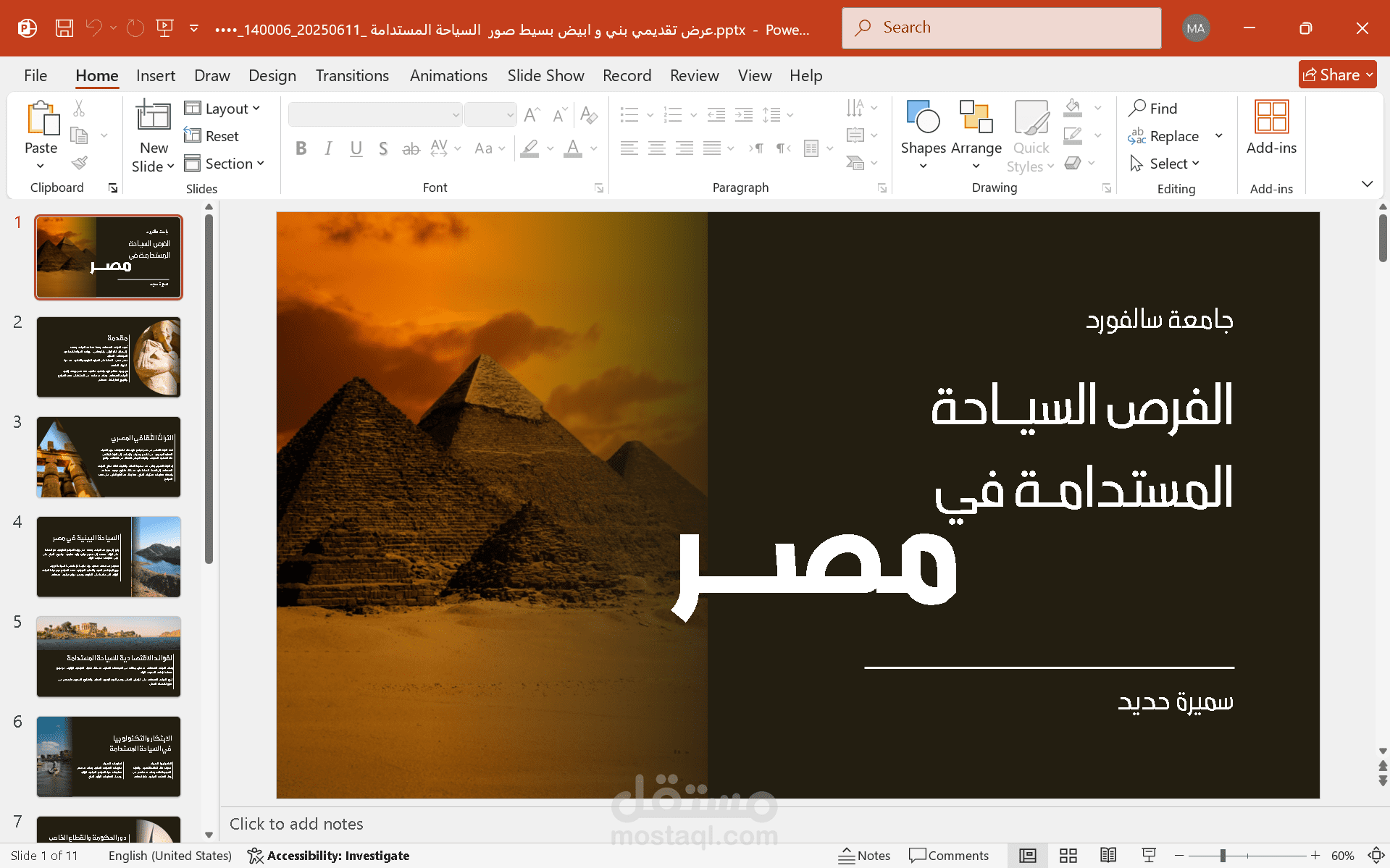Open the Shapes gallery
The width and height of the screenshot is (1390, 868).
924,135
